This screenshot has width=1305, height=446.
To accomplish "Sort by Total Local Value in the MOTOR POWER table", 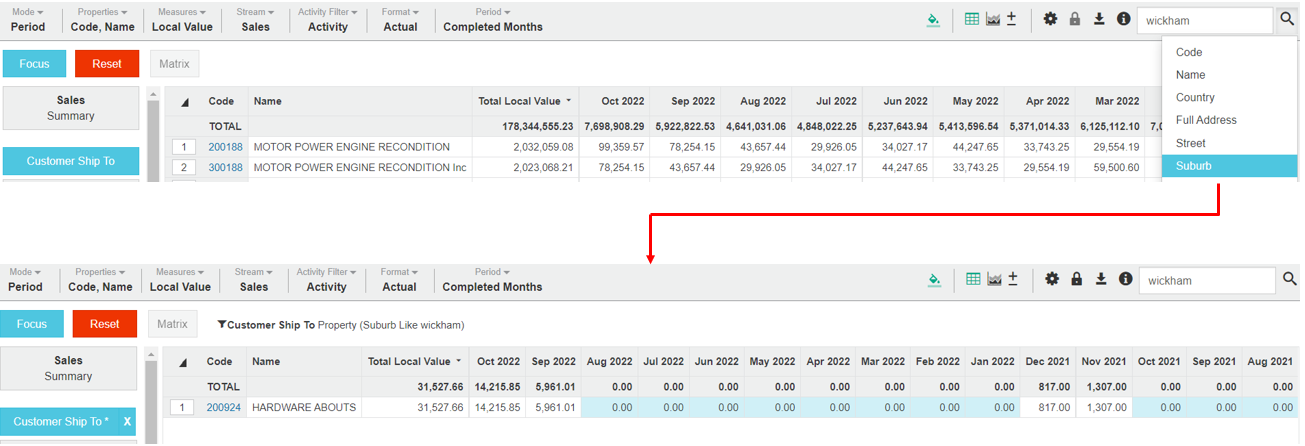I will (524, 101).
